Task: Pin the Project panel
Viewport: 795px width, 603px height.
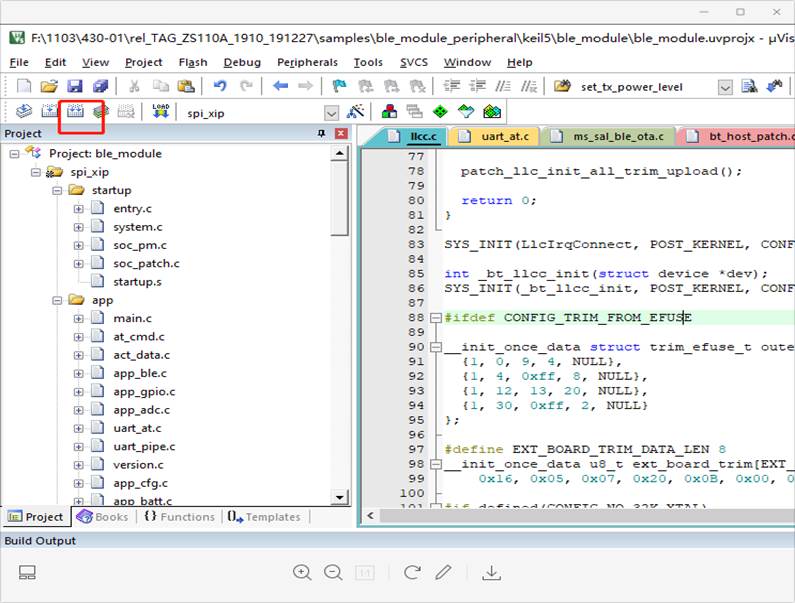Action: (321, 133)
